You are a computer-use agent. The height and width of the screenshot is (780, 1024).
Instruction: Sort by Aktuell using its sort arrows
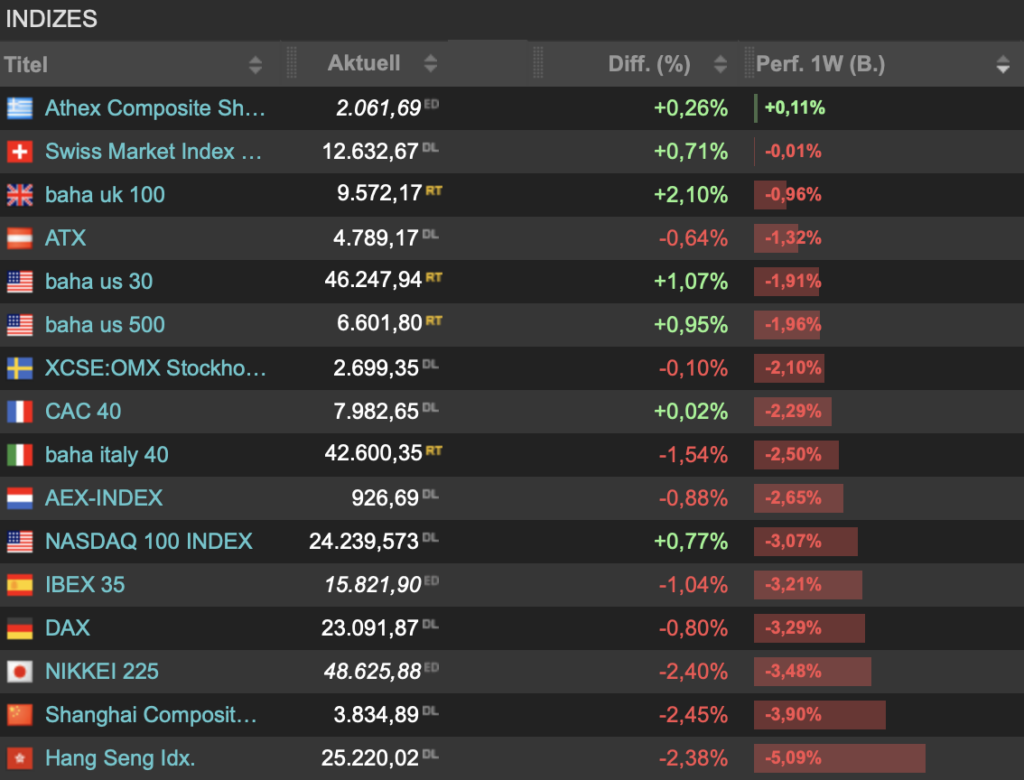click(430, 64)
